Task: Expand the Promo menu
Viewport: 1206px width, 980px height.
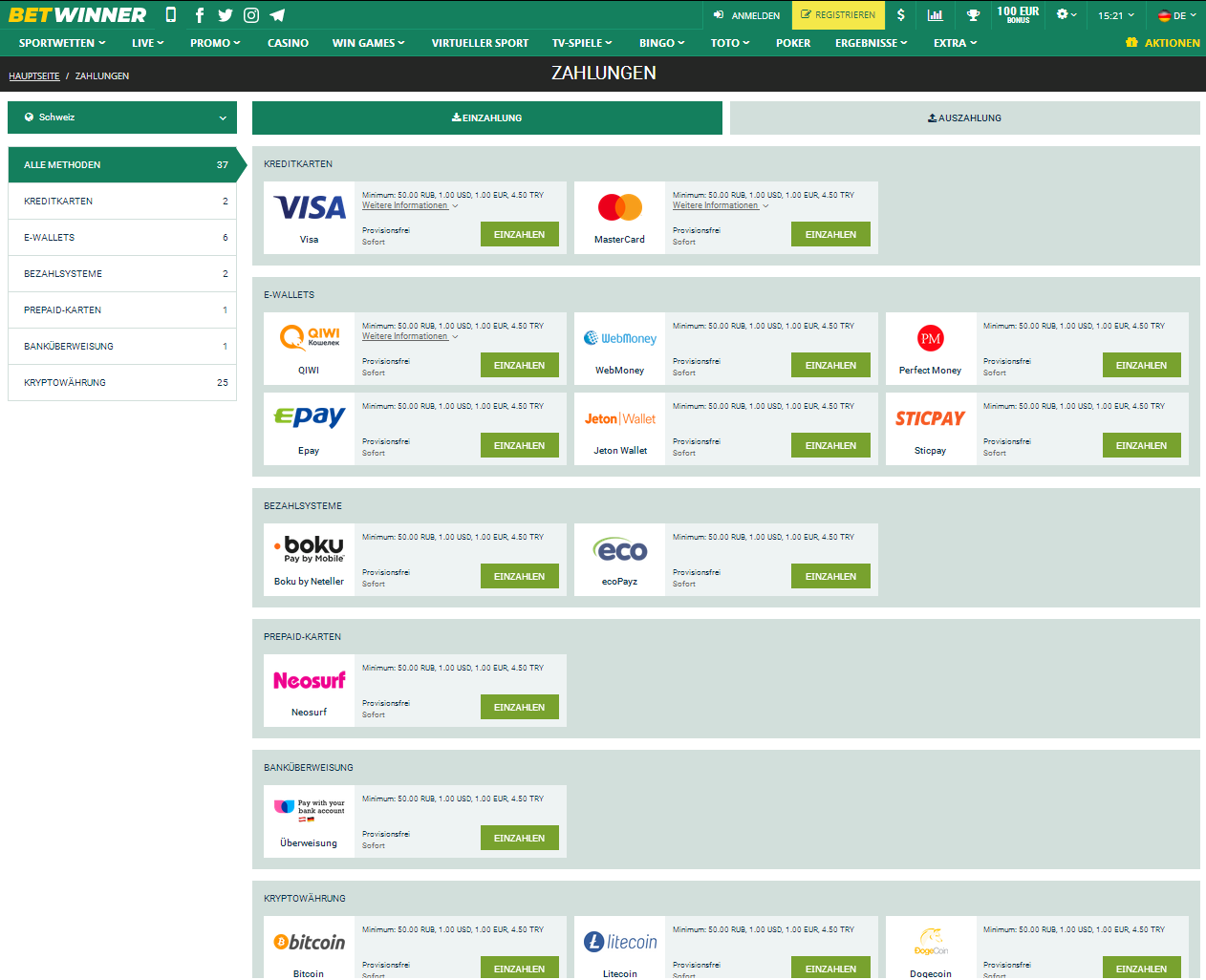Action: click(215, 43)
